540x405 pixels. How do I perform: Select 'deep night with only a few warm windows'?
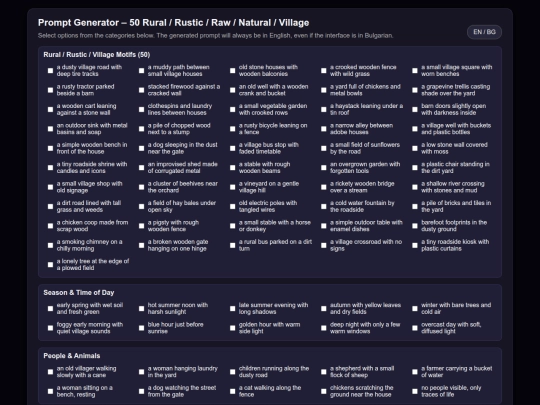pos(324,328)
